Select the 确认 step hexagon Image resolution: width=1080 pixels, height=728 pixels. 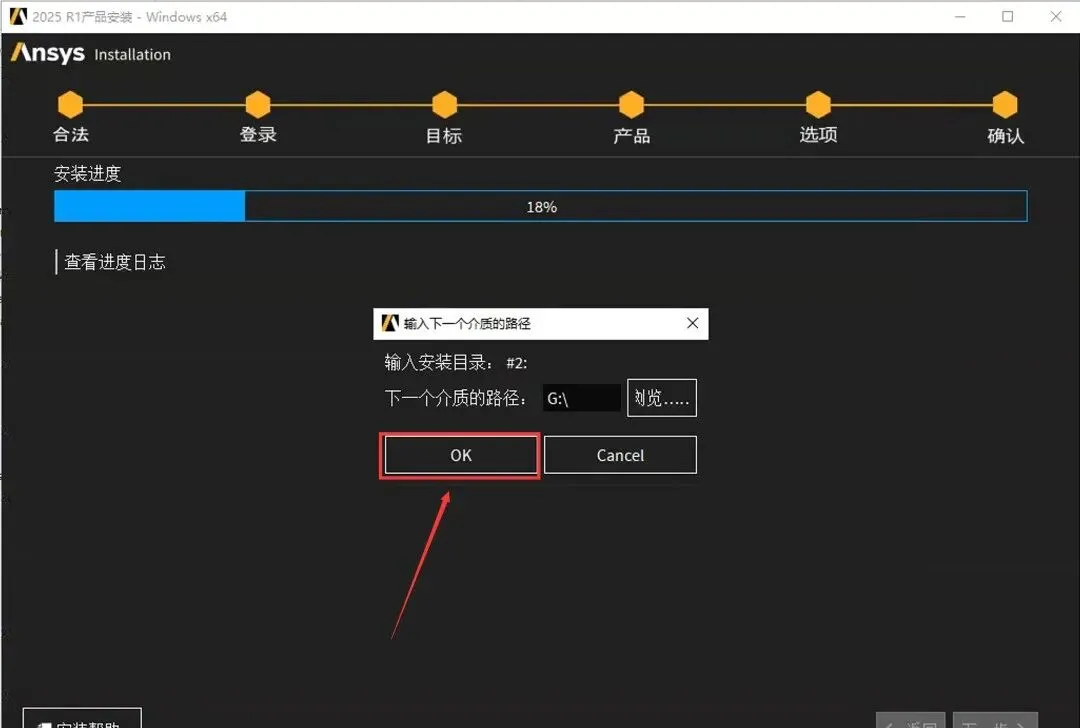click(x=1005, y=105)
